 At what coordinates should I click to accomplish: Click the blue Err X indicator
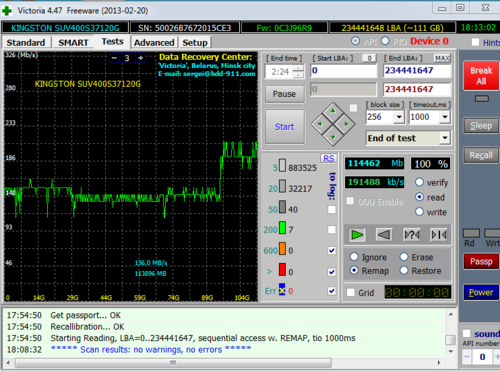coord(282,290)
